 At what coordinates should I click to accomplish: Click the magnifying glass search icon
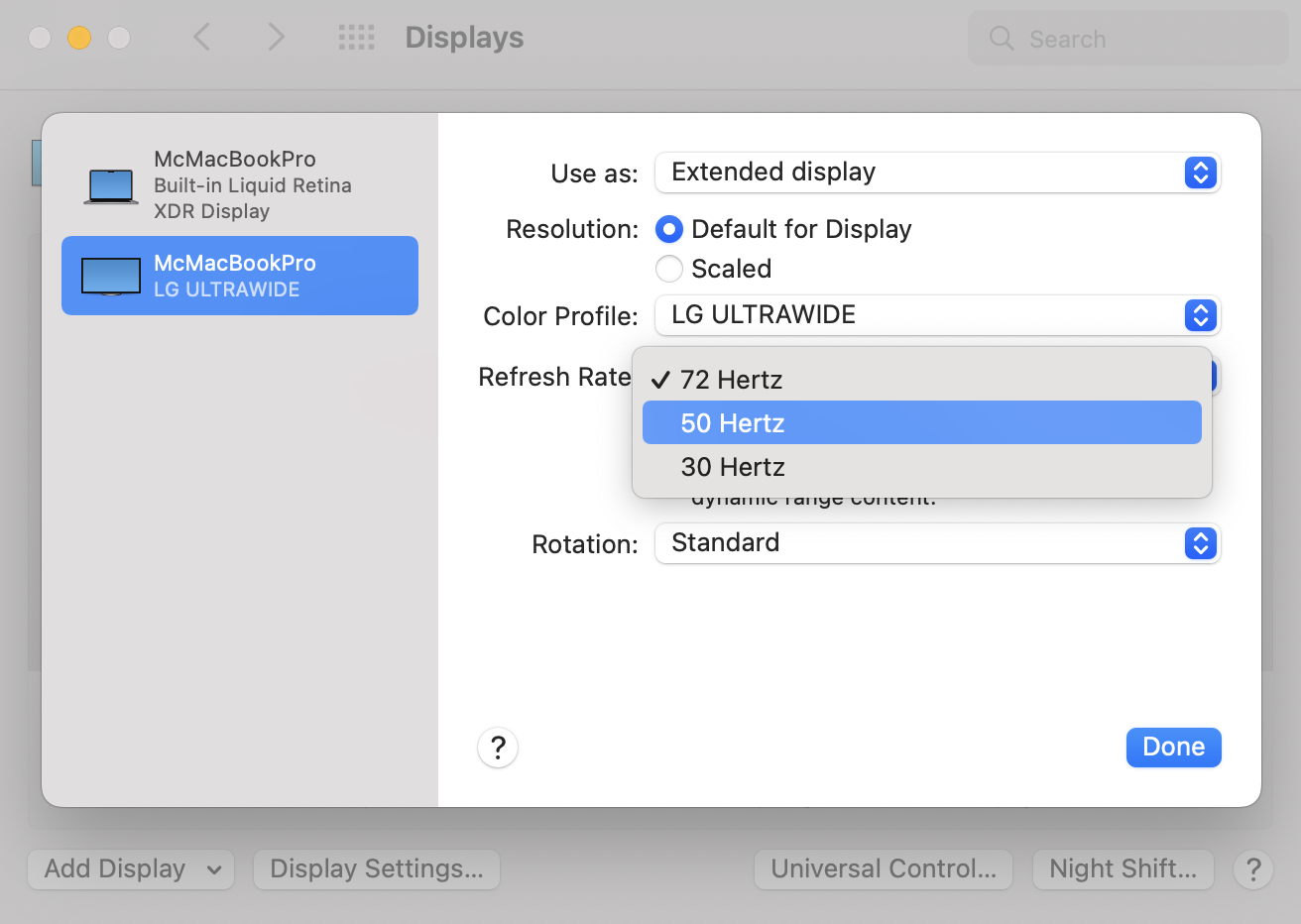1002,39
